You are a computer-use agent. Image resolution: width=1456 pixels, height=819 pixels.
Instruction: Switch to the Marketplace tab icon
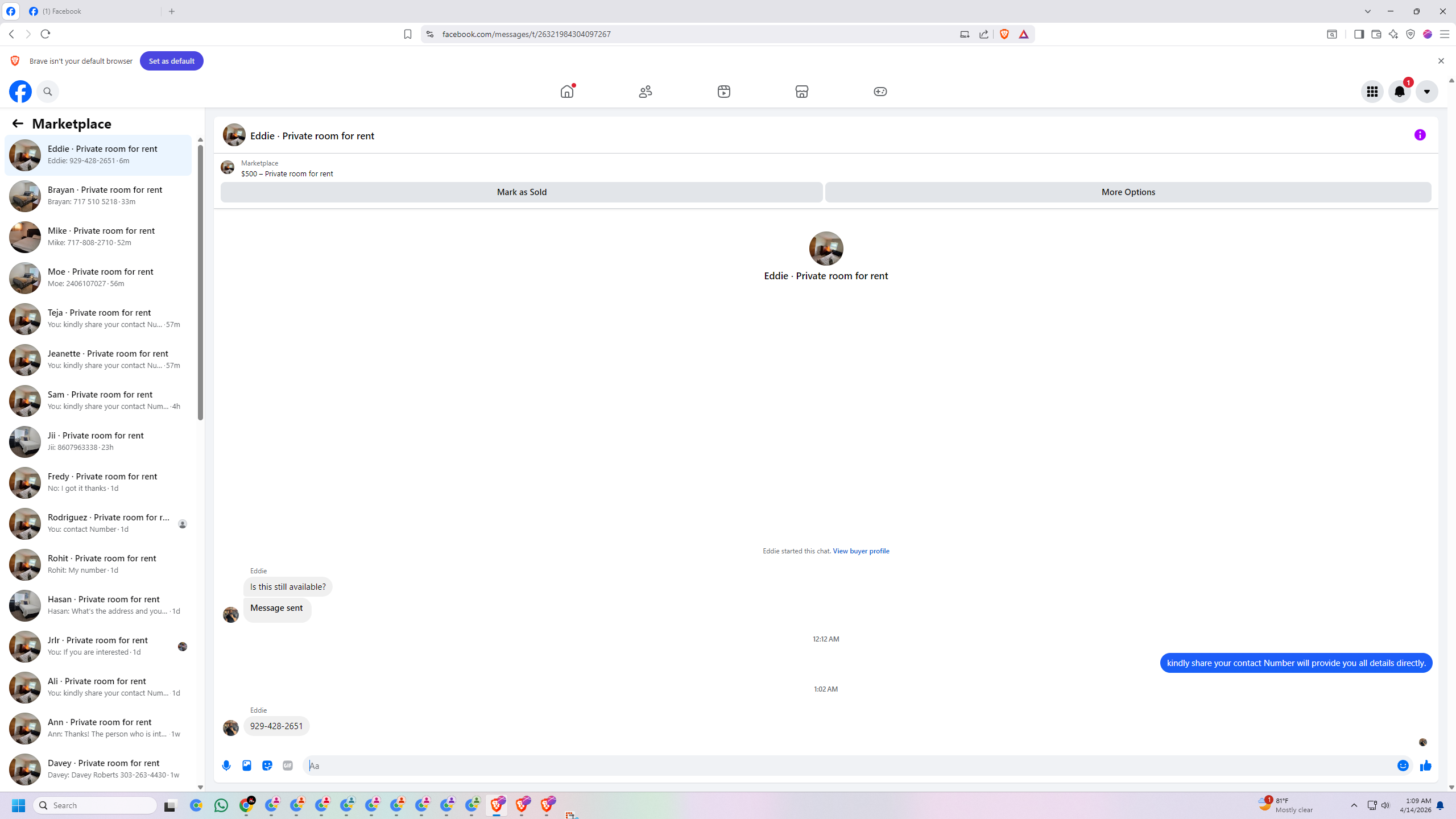click(x=802, y=92)
